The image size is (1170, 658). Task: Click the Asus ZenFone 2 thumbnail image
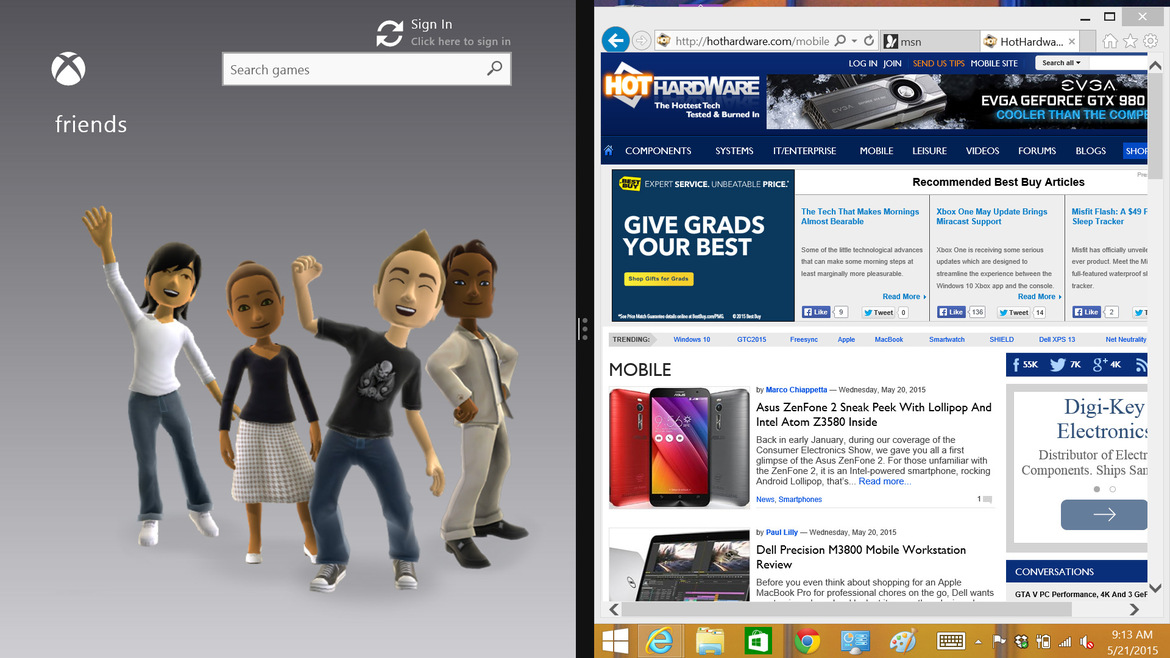pos(679,448)
